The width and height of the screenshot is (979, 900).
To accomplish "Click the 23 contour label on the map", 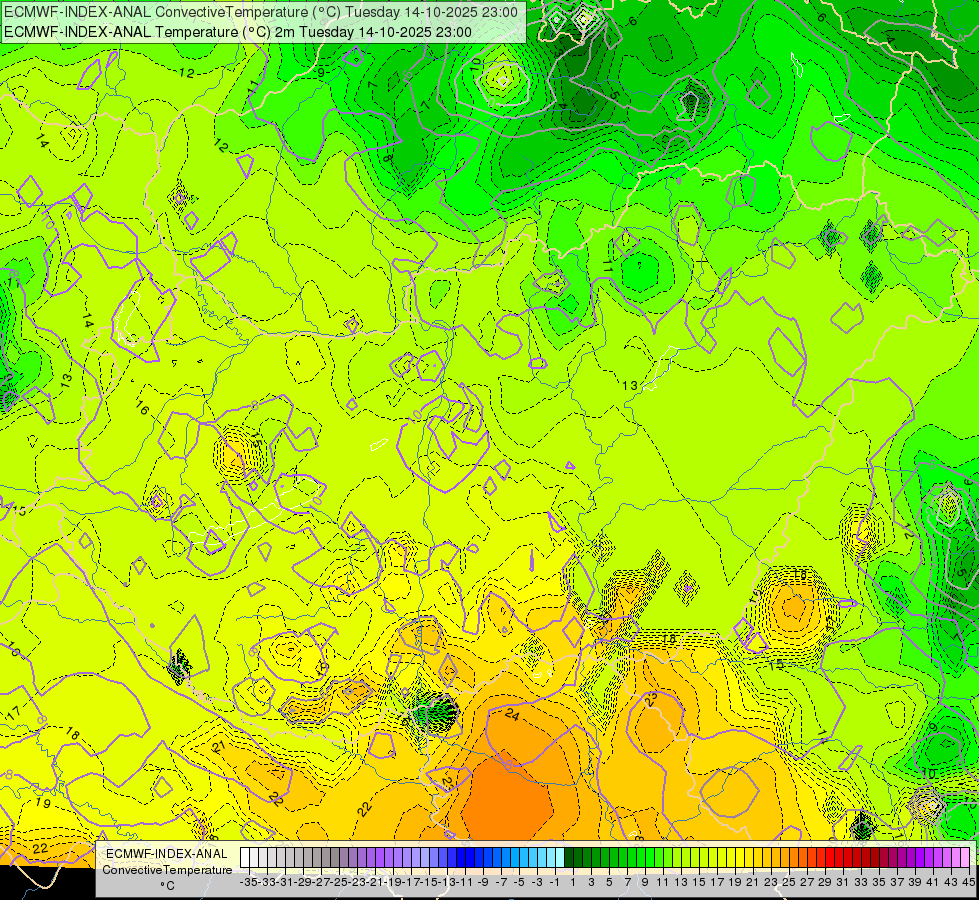I will [x=651, y=698].
